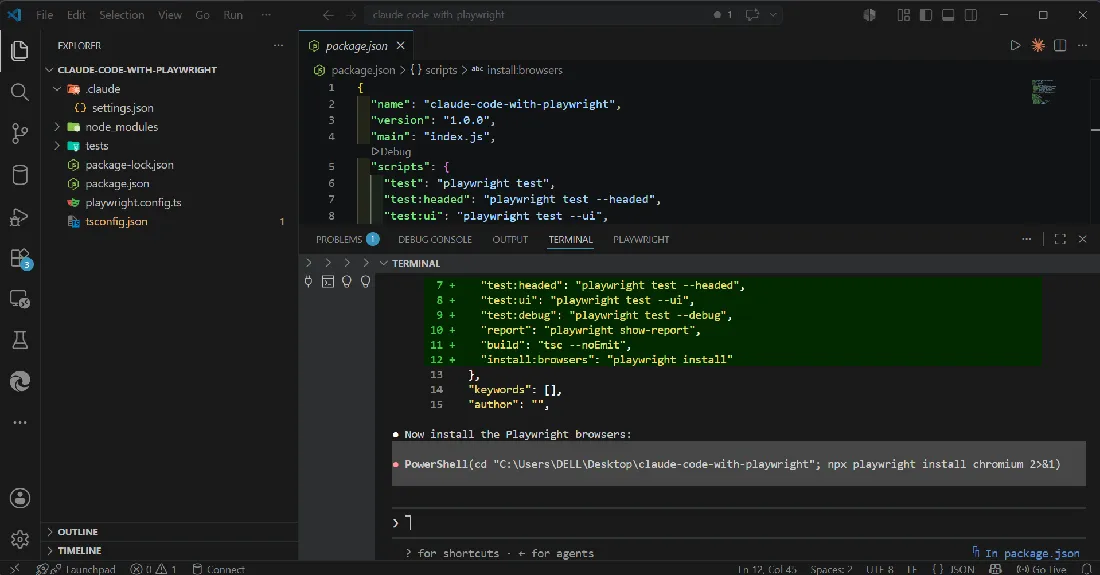This screenshot has width=1100, height=575.
Task: Expand the tests folder
Action: click(x=58, y=146)
